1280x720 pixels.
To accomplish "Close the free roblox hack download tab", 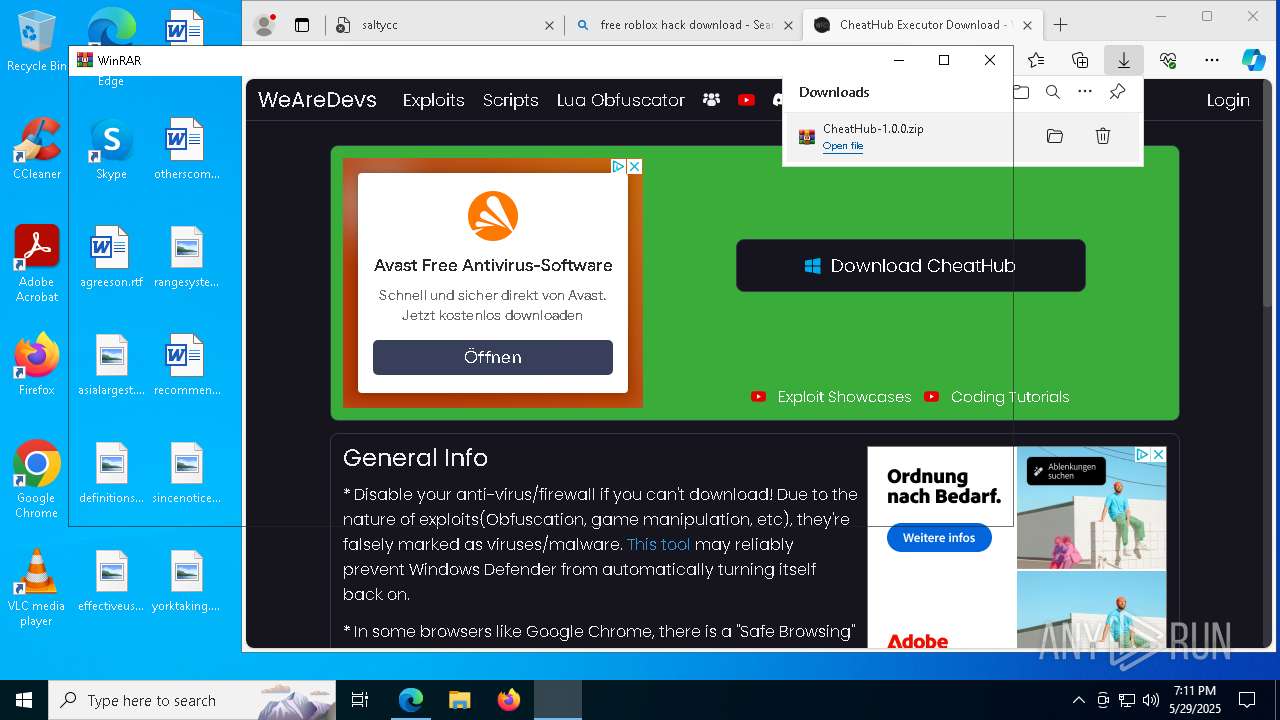I will click(x=788, y=25).
